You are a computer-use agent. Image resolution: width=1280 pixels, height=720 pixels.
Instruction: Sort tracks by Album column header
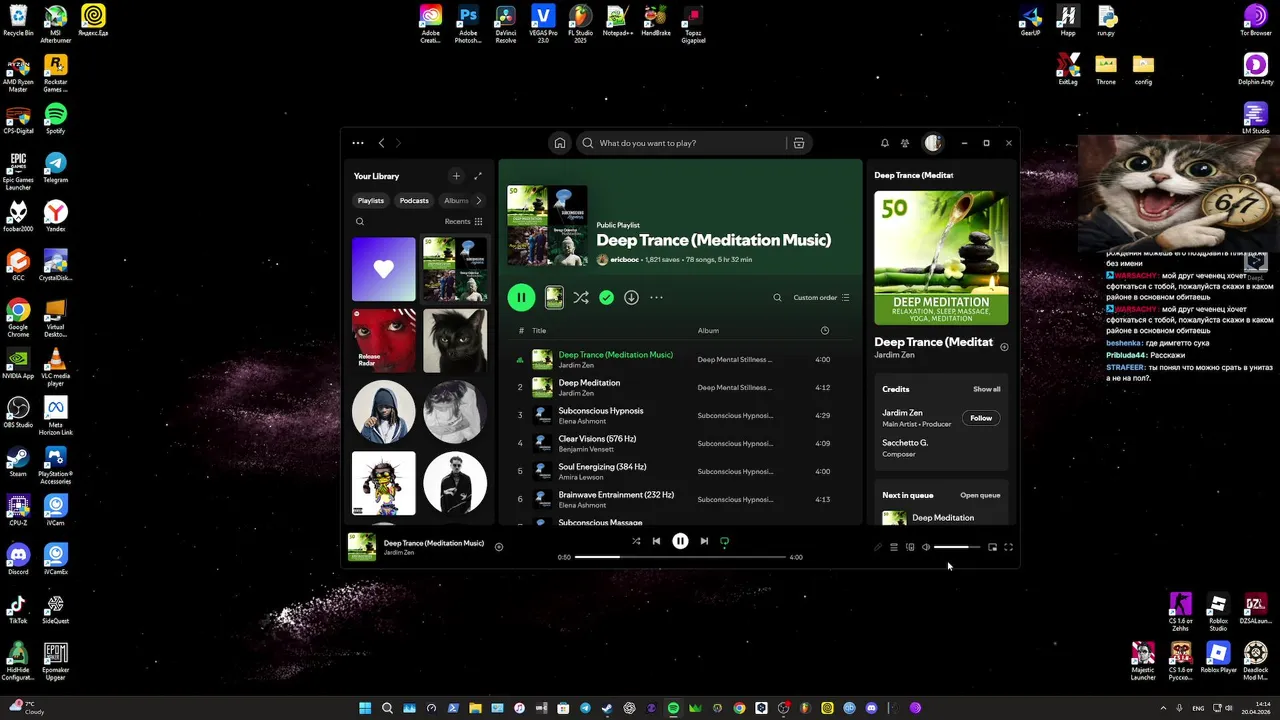(708, 330)
